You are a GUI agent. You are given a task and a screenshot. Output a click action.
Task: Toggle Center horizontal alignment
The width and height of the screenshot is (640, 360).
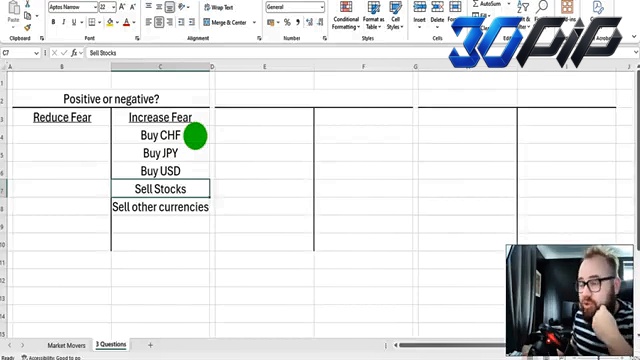[x=159, y=22]
